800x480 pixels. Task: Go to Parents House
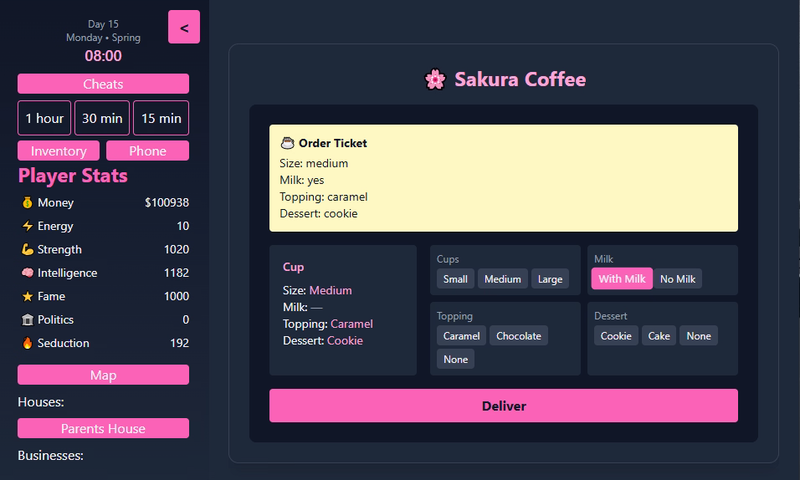pos(103,428)
